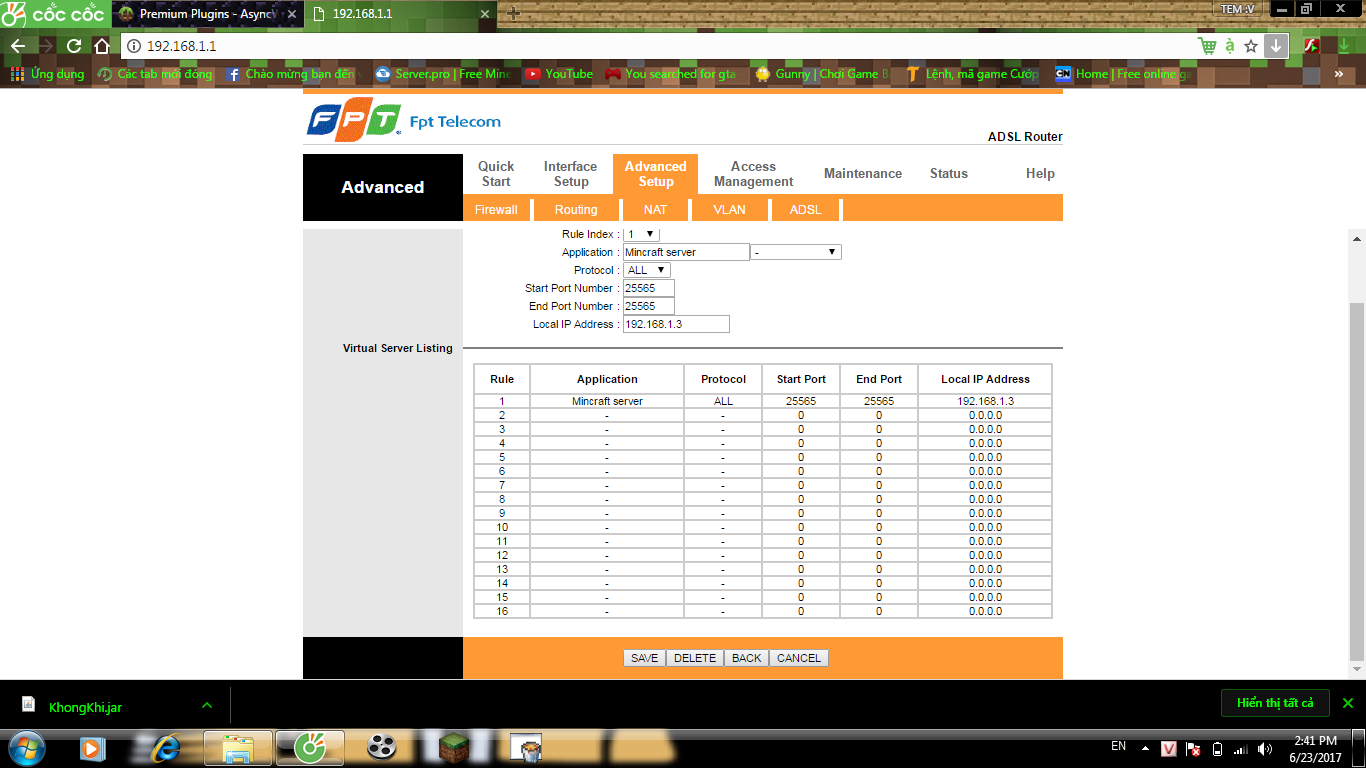
Task: Click the Start Port Number field
Action: [x=649, y=288]
